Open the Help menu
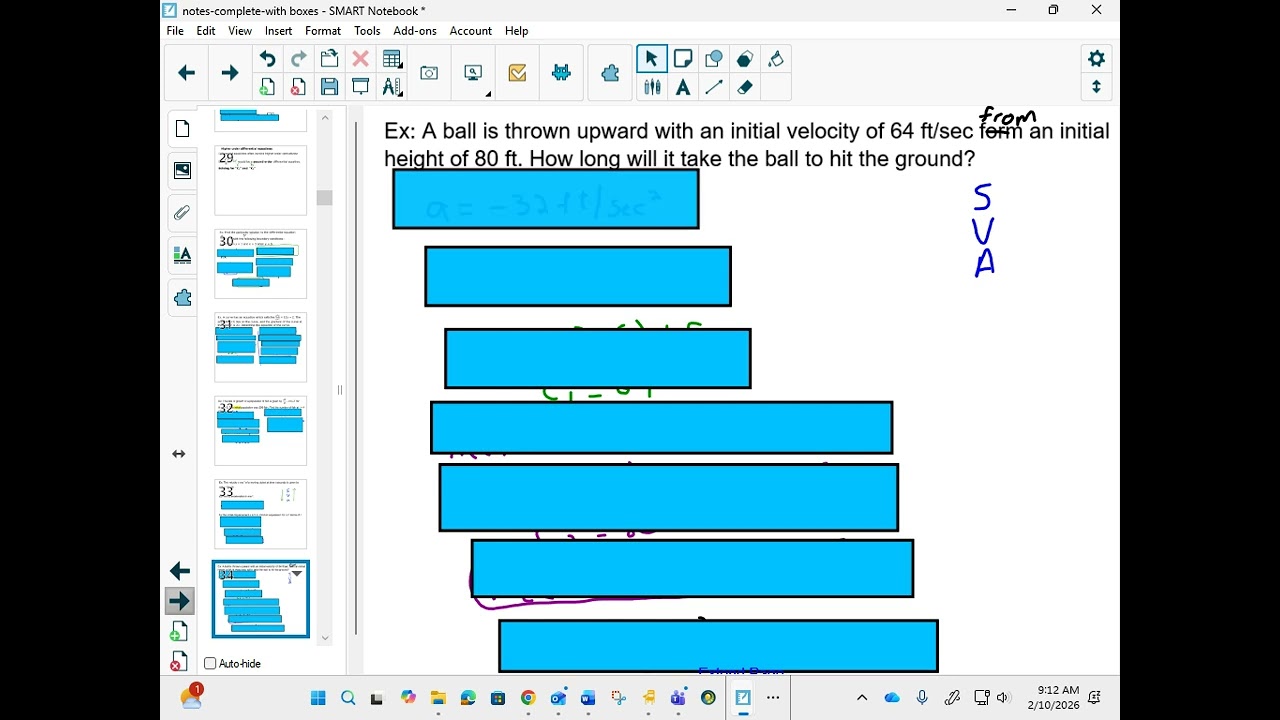1280x720 pixels. (x=517, y=31)
